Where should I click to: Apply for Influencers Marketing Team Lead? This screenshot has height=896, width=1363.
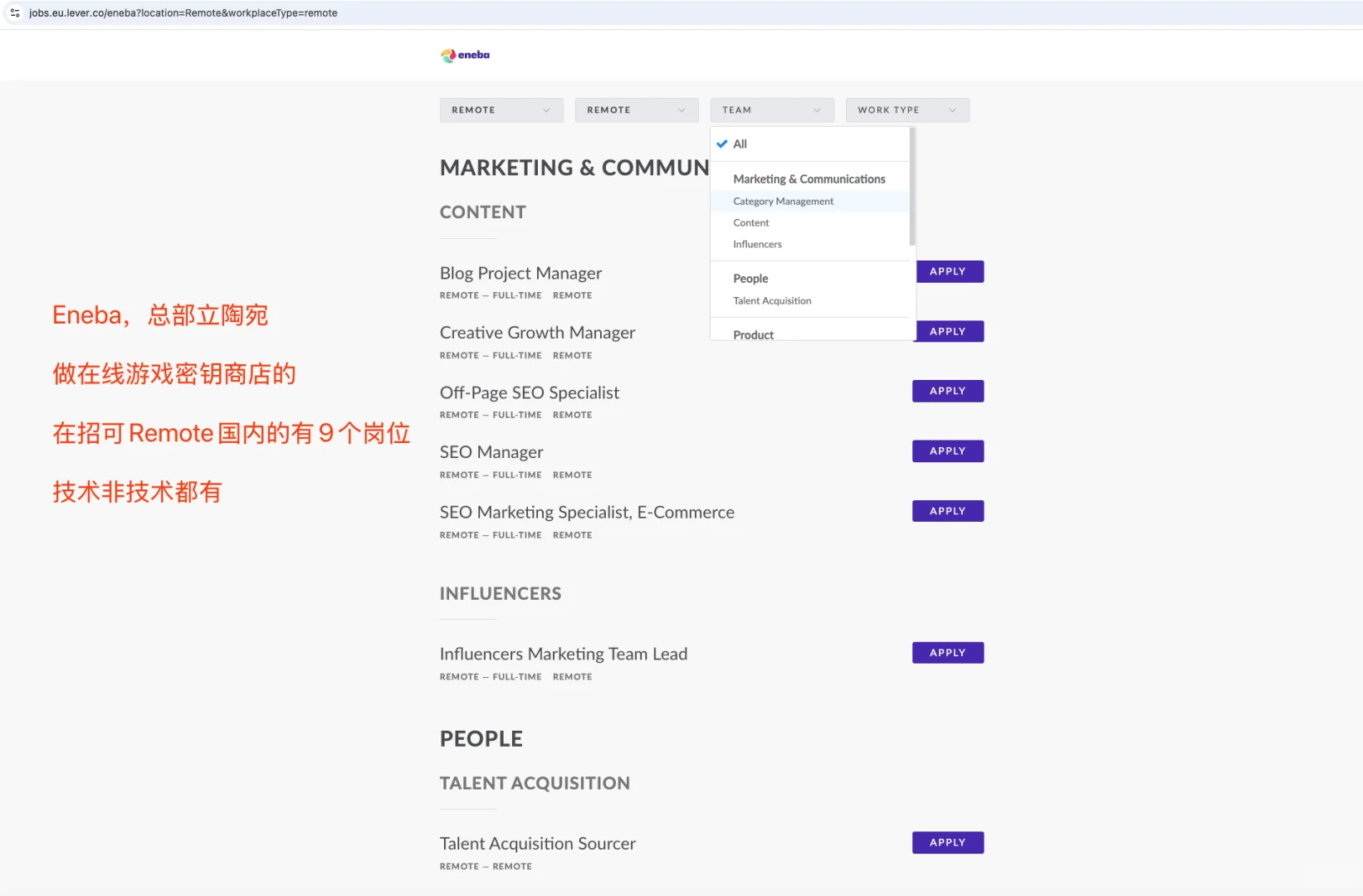pos(948,653)
